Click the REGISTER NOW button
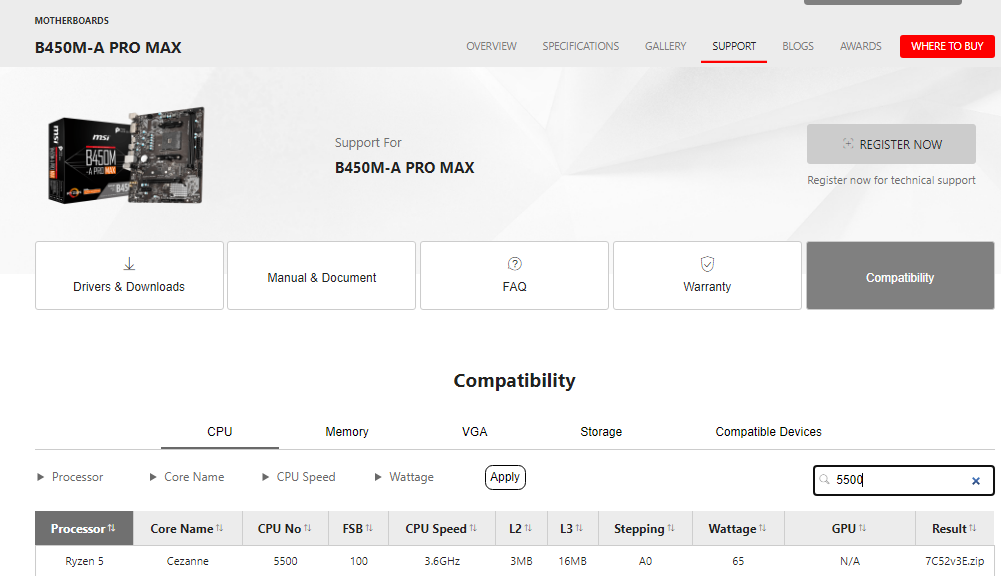 pos(891,144)
